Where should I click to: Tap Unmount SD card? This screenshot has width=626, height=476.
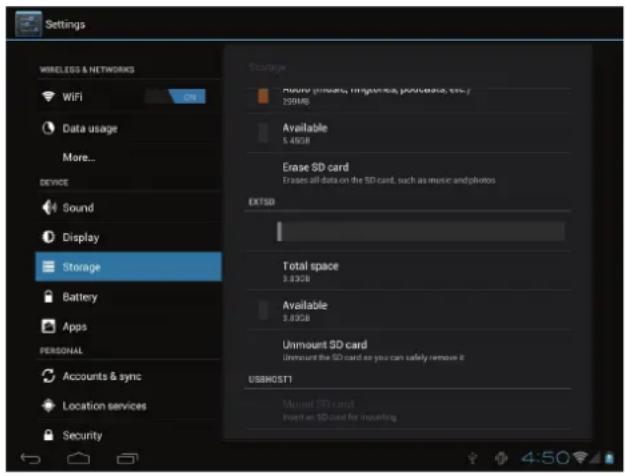[x=409, y=350]
